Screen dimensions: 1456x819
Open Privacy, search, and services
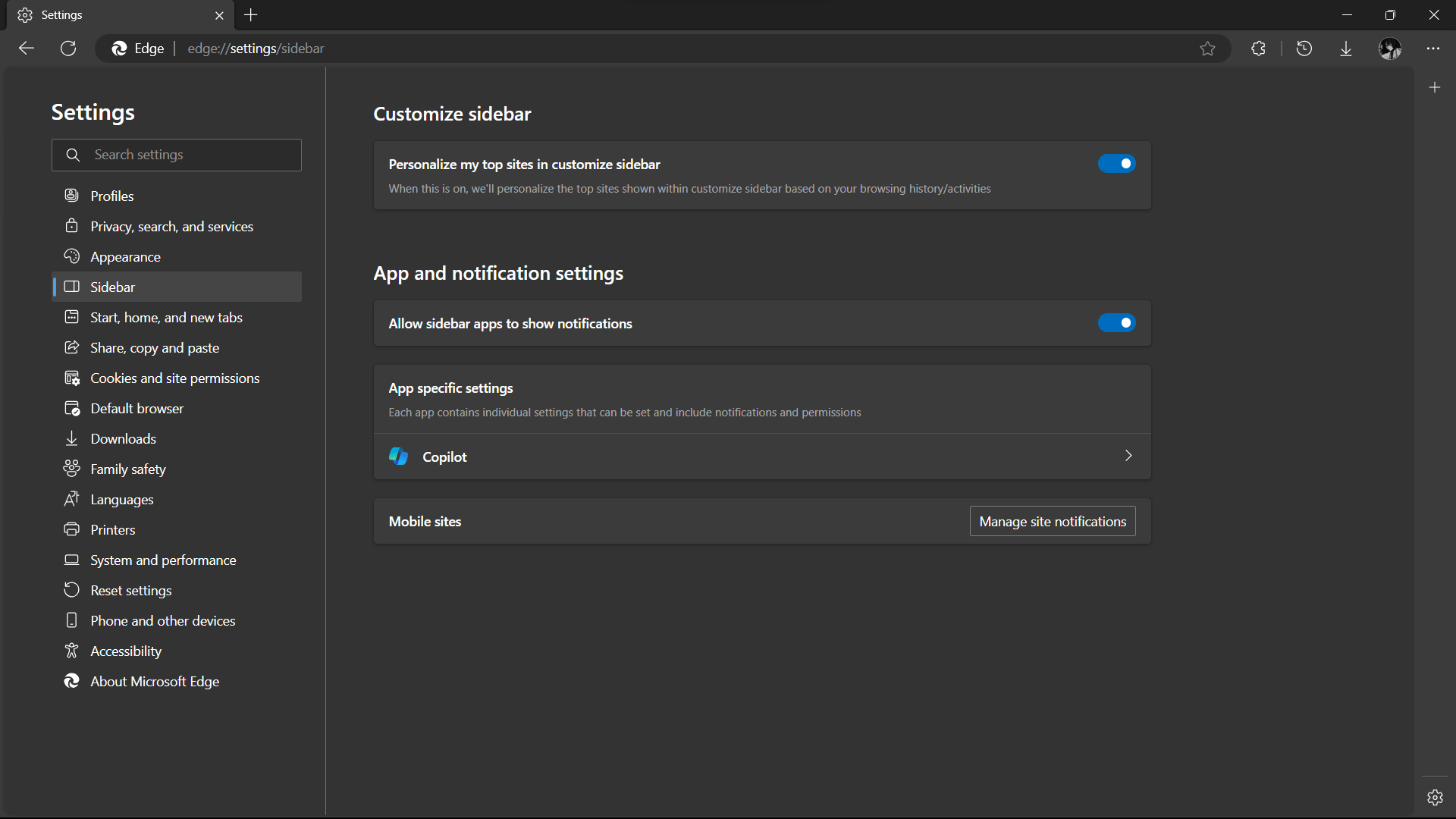[x=177, y=226]
